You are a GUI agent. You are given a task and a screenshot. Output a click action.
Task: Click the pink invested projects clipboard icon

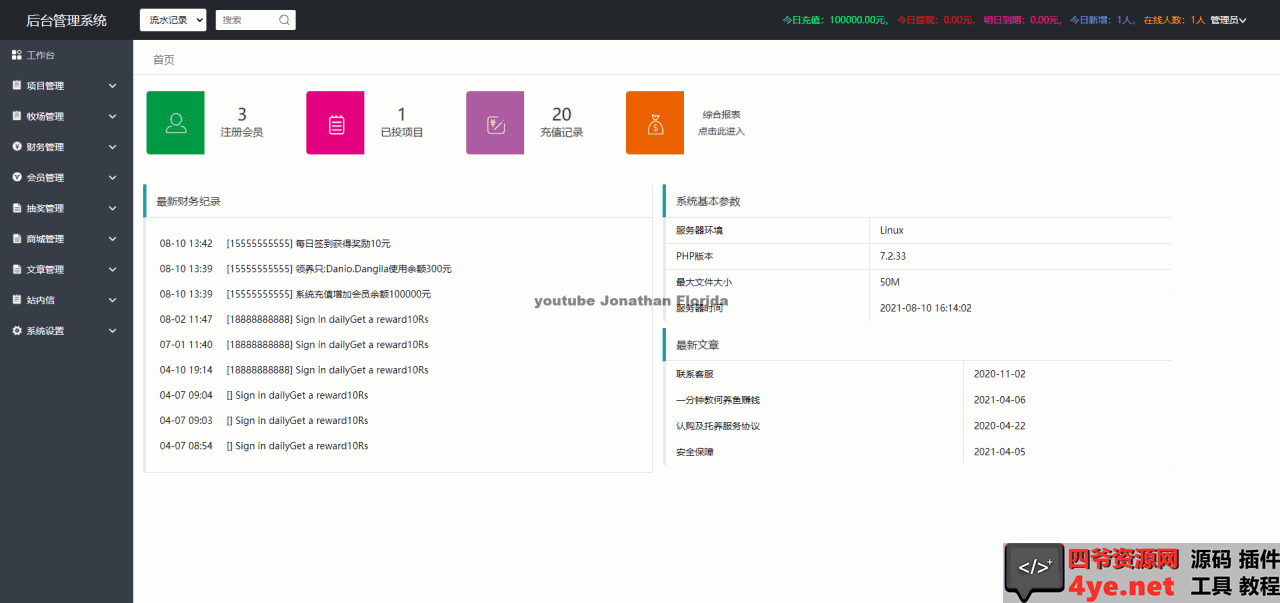click(x=336, y=123)
